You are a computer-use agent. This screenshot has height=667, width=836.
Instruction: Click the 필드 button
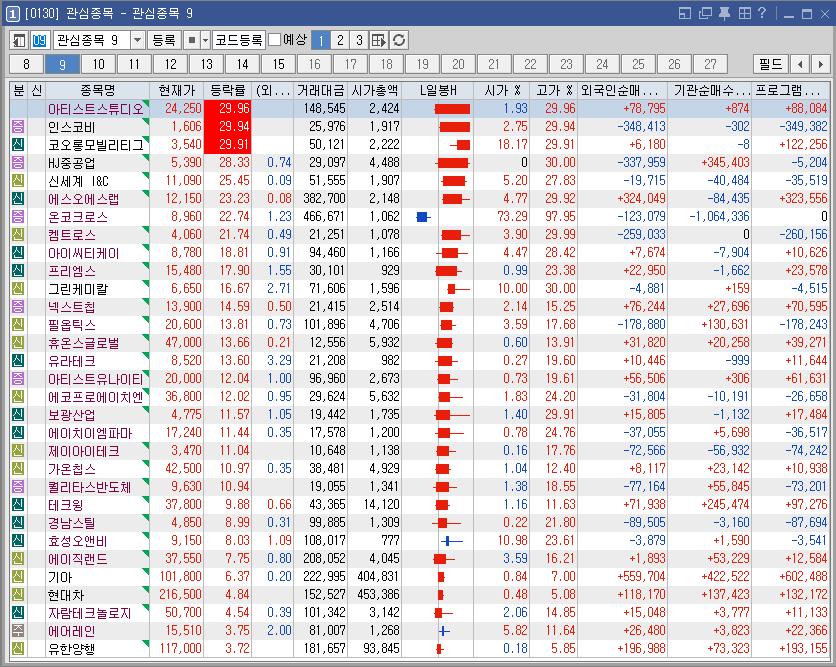click(x=770, y=65)
